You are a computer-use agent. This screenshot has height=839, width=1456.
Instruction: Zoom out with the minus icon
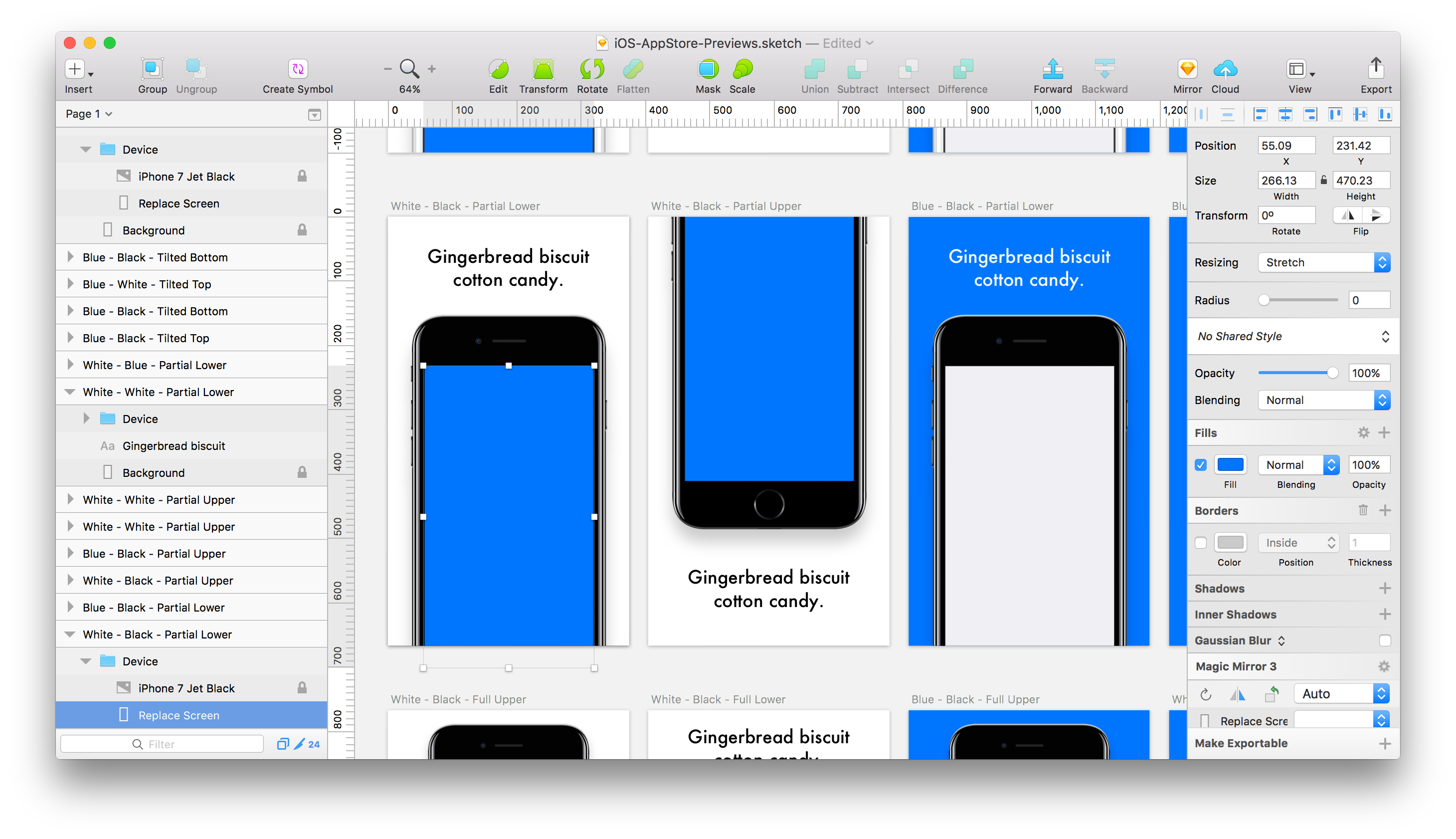click(387, 69)
